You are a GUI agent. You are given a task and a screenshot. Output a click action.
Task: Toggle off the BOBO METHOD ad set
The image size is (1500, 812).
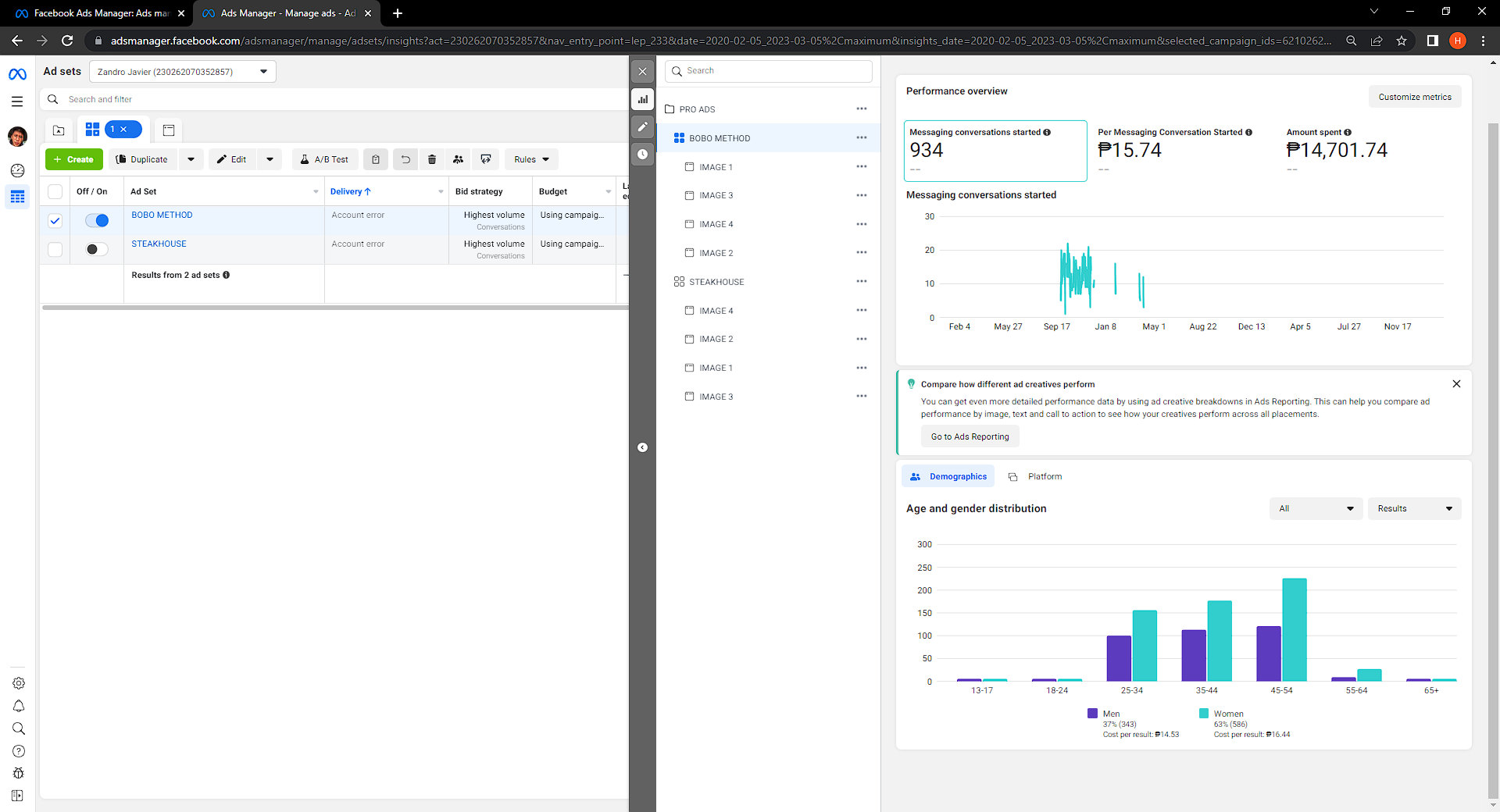(x=97, y=221)
